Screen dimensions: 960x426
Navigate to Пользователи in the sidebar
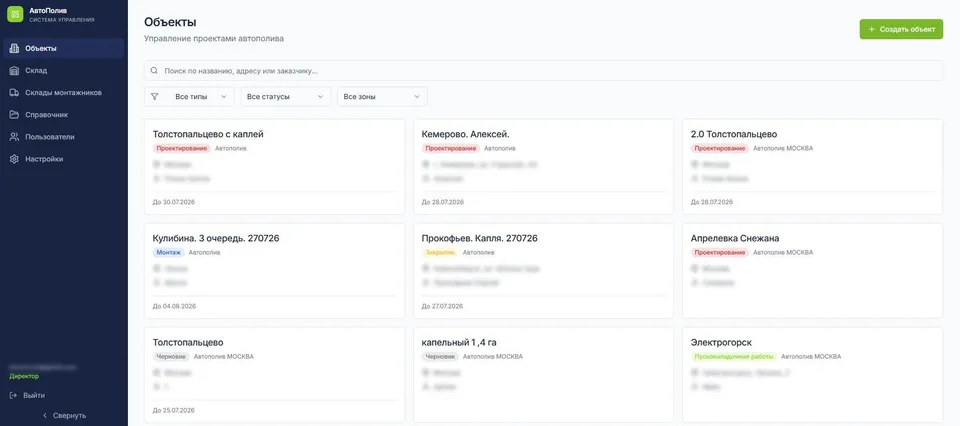(64, 136)
